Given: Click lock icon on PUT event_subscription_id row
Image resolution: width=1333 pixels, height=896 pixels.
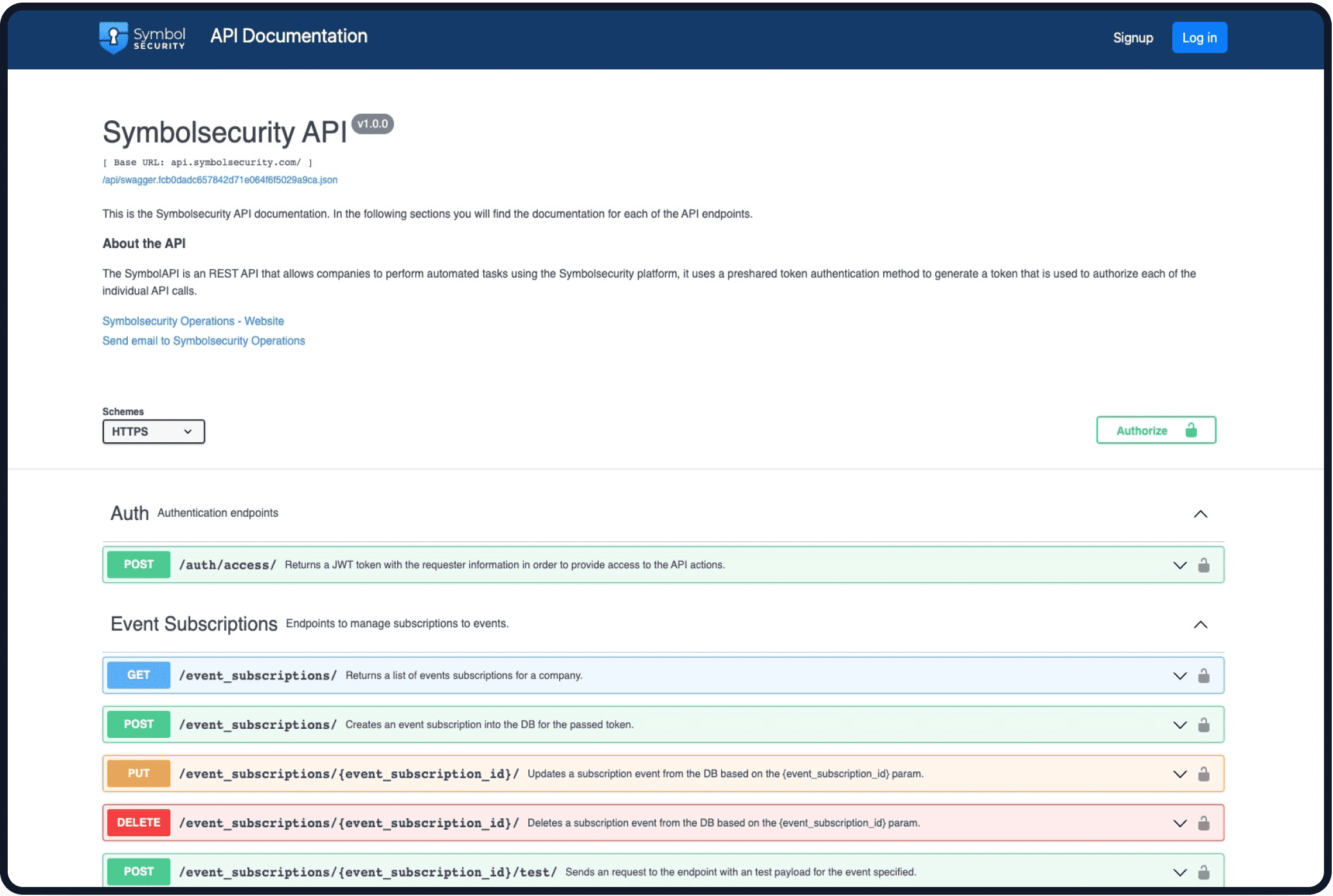Looking at the screenshot, I should point(1203,774).
